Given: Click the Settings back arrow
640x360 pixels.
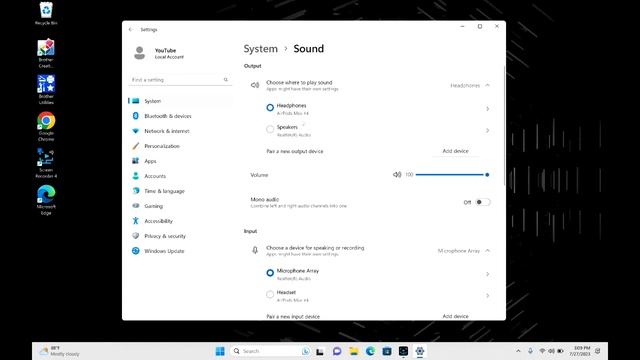Looking at the screenshot, I should [131, 29].
